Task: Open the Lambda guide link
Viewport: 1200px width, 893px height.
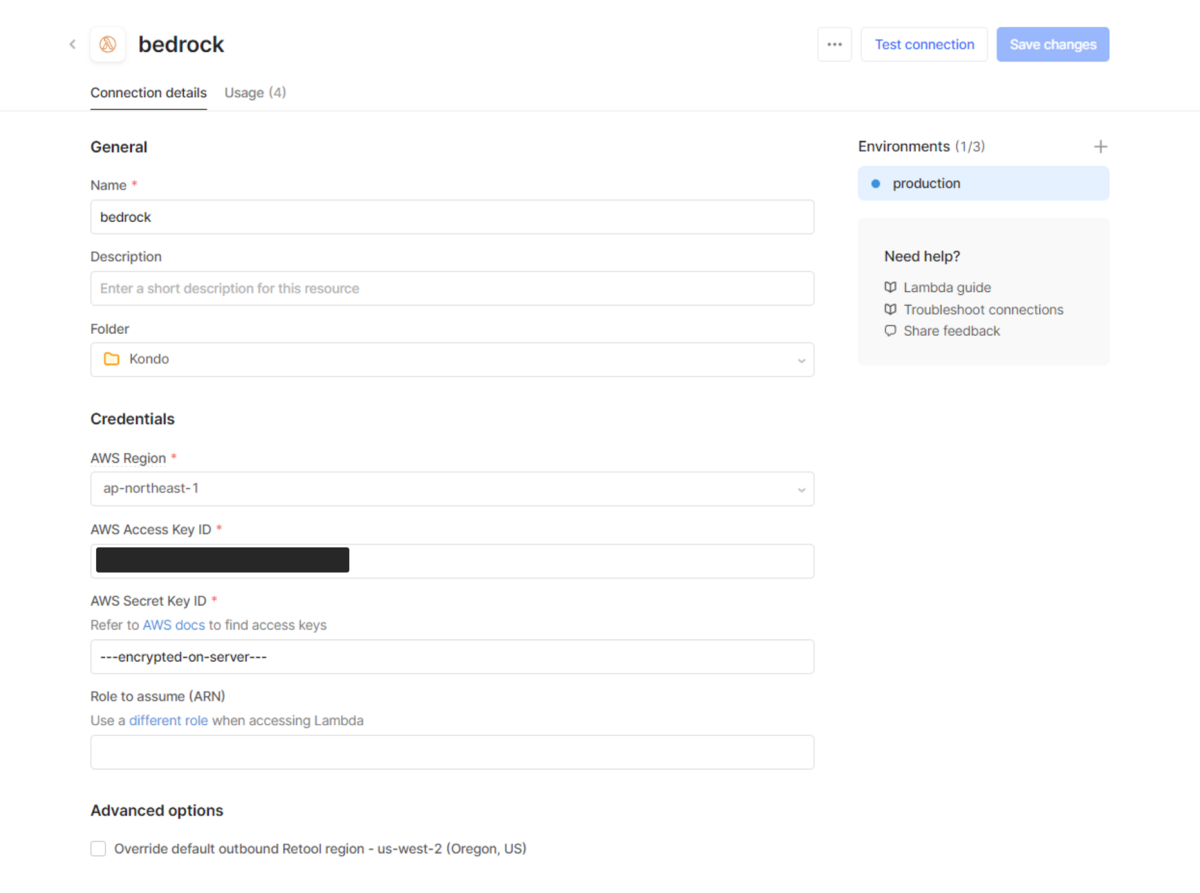Action: tap(947, 287)
